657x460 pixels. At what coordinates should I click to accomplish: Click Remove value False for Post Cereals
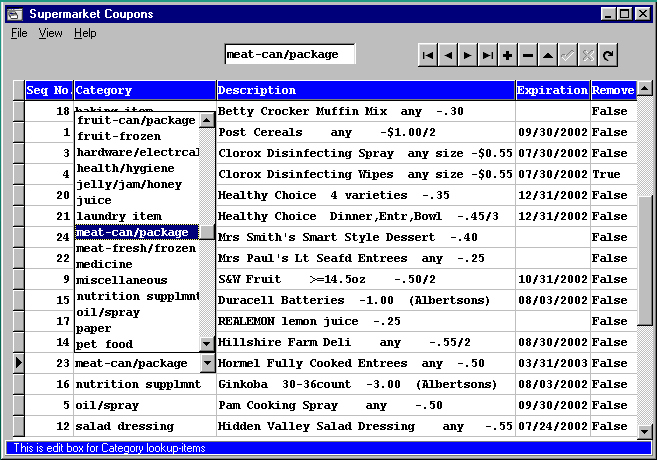pyautogui.click(x=613, y=132)
